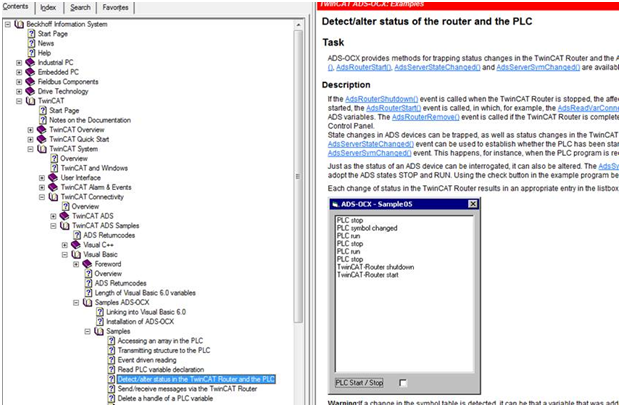This screenshot has height=407, width=621.
Task: Click the Foreword closed book icon
Action: [x=88, y=264]
